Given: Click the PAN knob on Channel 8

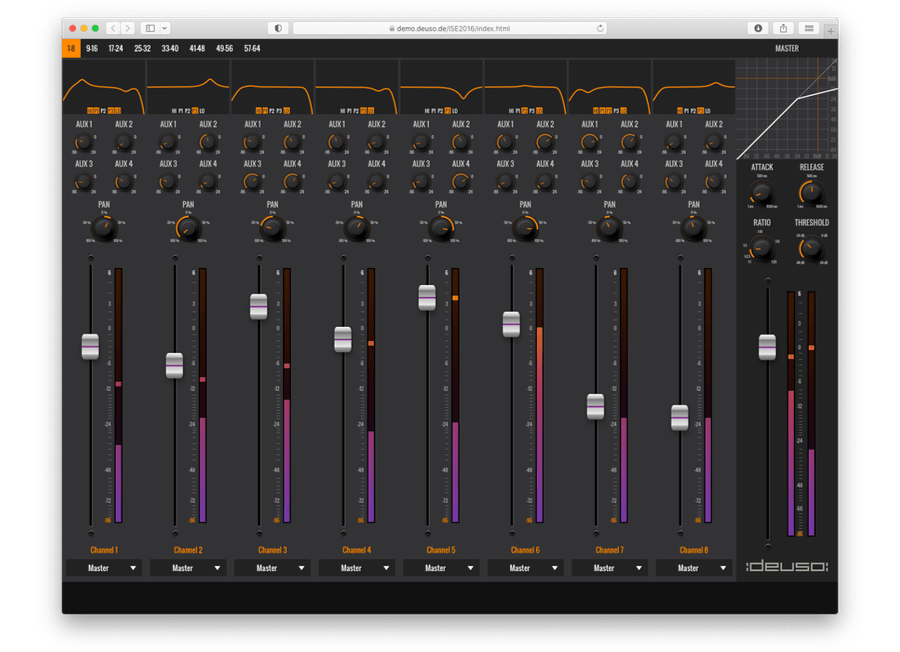Looking at the screenshot, I should (694, 228).
